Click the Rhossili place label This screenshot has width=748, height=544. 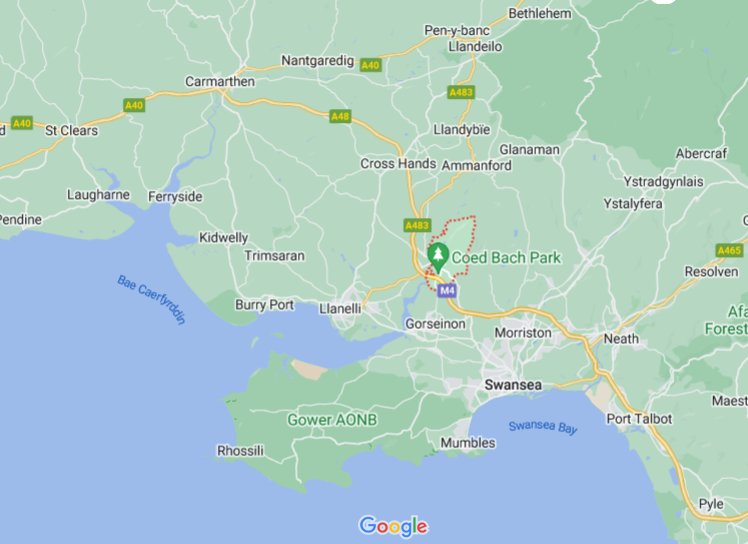click(x=240, y=451)
